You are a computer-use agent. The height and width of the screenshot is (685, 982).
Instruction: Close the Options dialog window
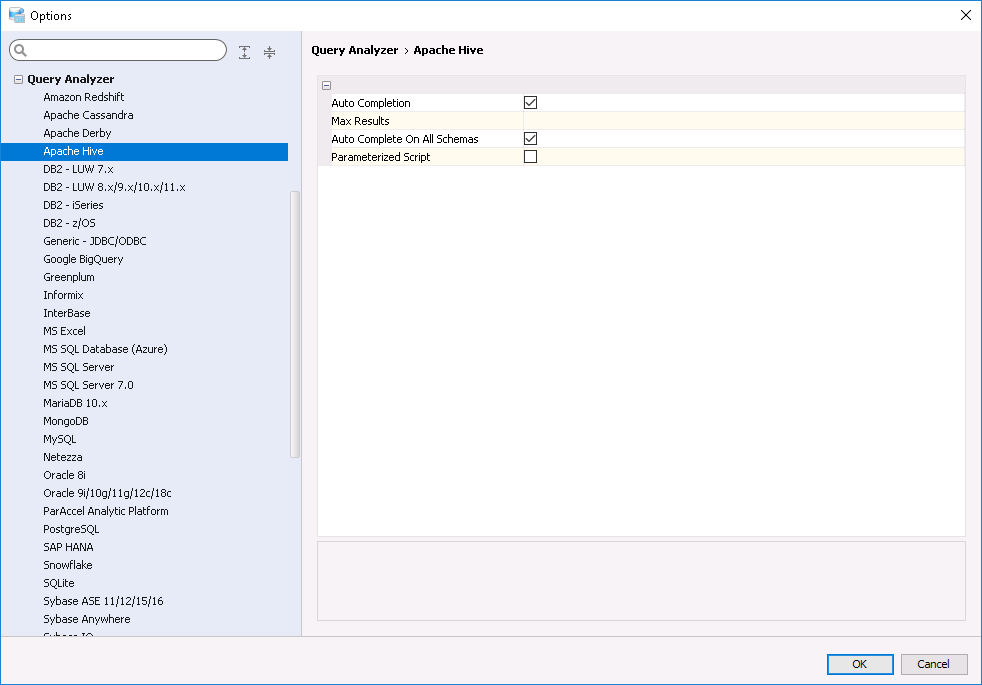[x=965, y=15]
